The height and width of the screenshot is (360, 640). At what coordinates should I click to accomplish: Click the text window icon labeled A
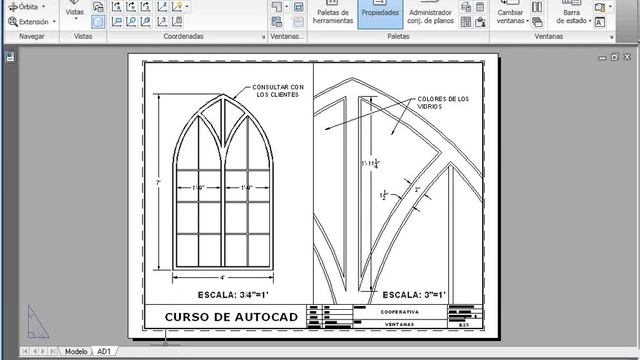coord(600,22)
